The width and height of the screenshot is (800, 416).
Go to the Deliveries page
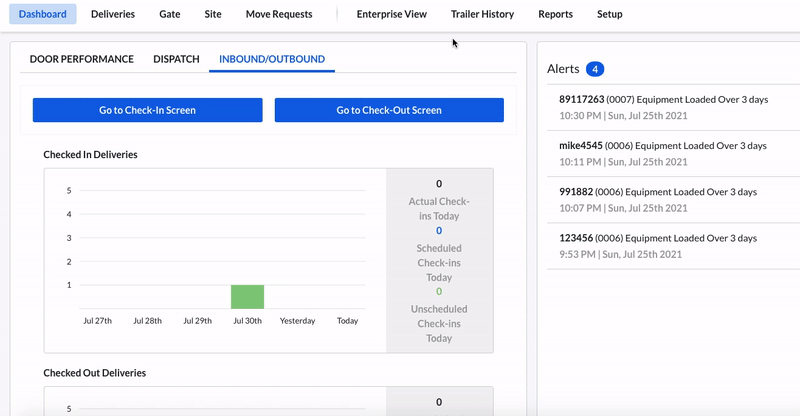point(112,14)
